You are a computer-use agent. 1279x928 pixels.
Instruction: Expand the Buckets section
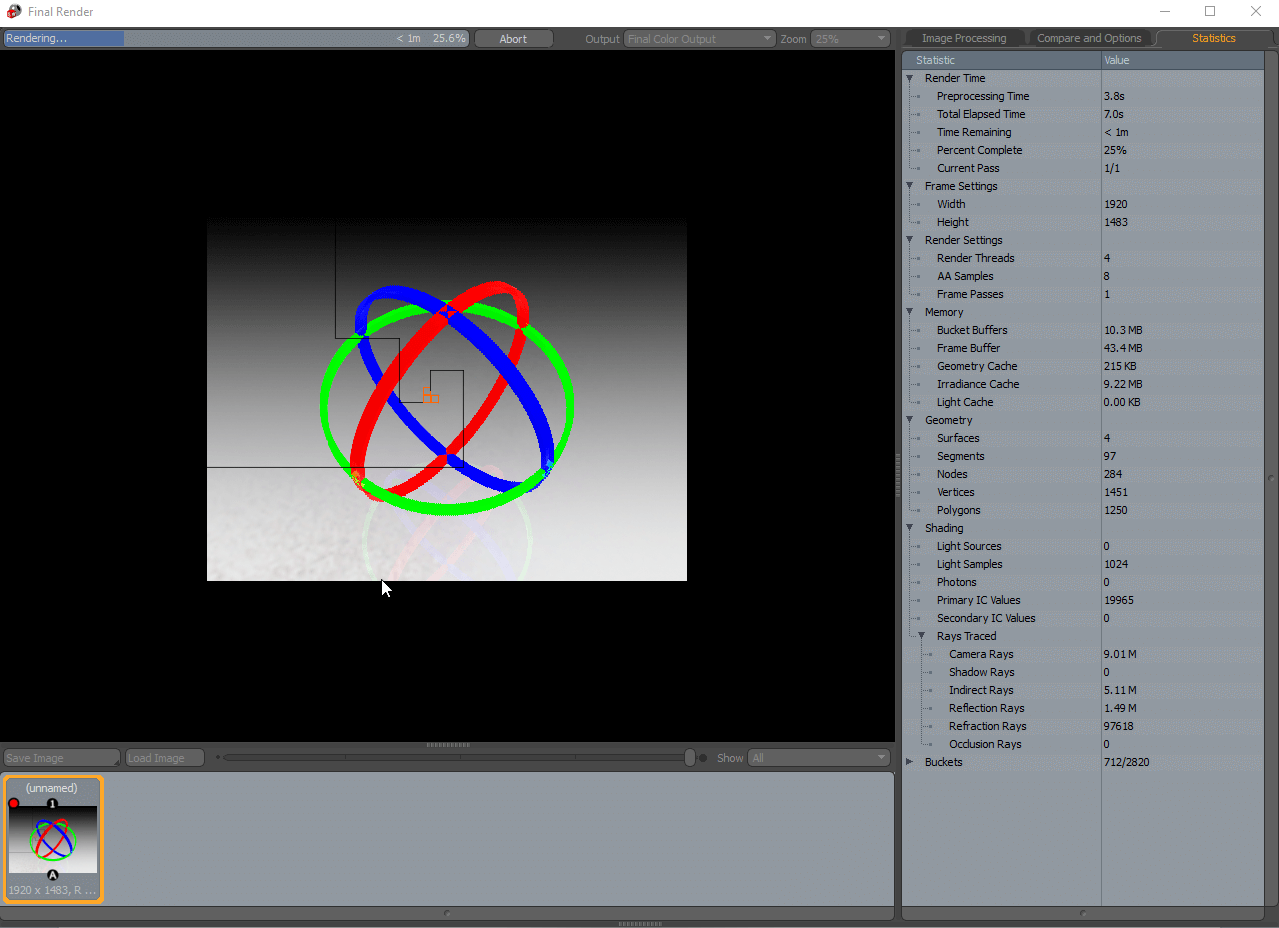pyautogui.click(x=910, y=762)
